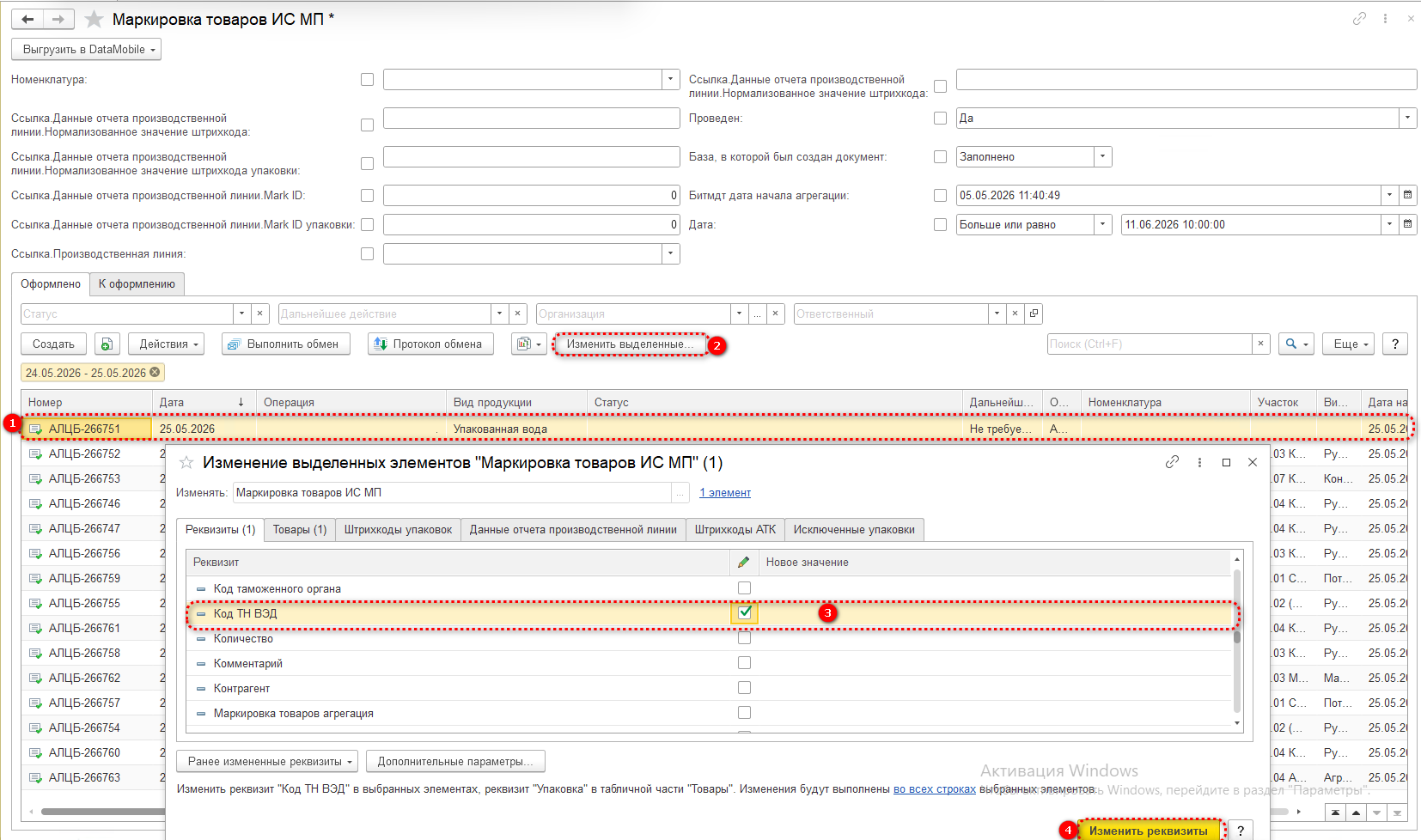Open the 1 элемент link

[x=725, y=493]
